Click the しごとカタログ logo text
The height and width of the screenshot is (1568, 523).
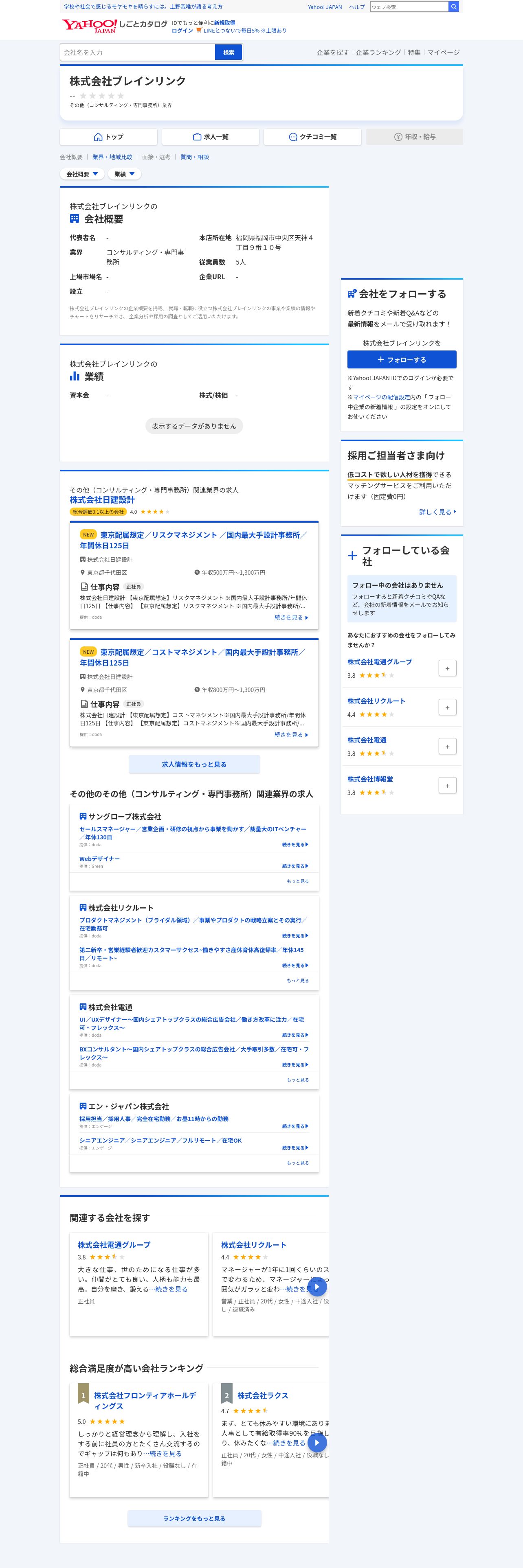[x=143, y=24]
